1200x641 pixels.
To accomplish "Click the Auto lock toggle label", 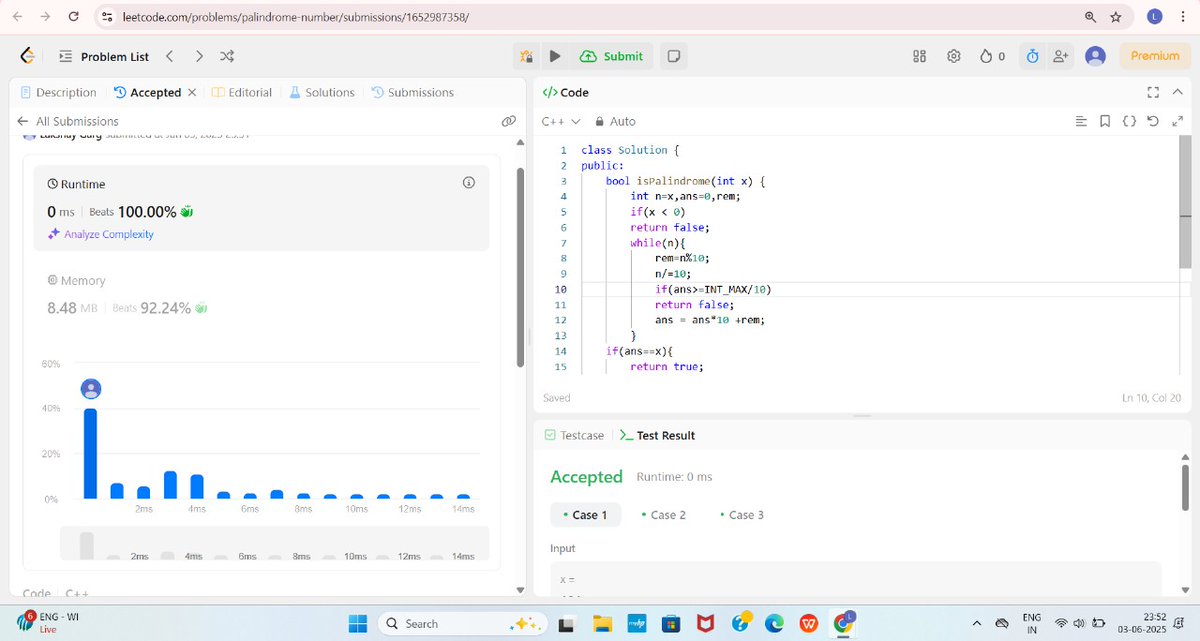I will [x=615, y=121].
